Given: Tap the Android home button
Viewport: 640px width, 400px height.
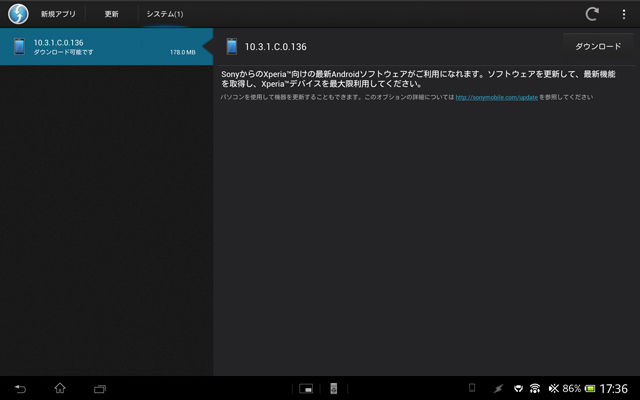Looking at the screenshot, I should (60, 388).
